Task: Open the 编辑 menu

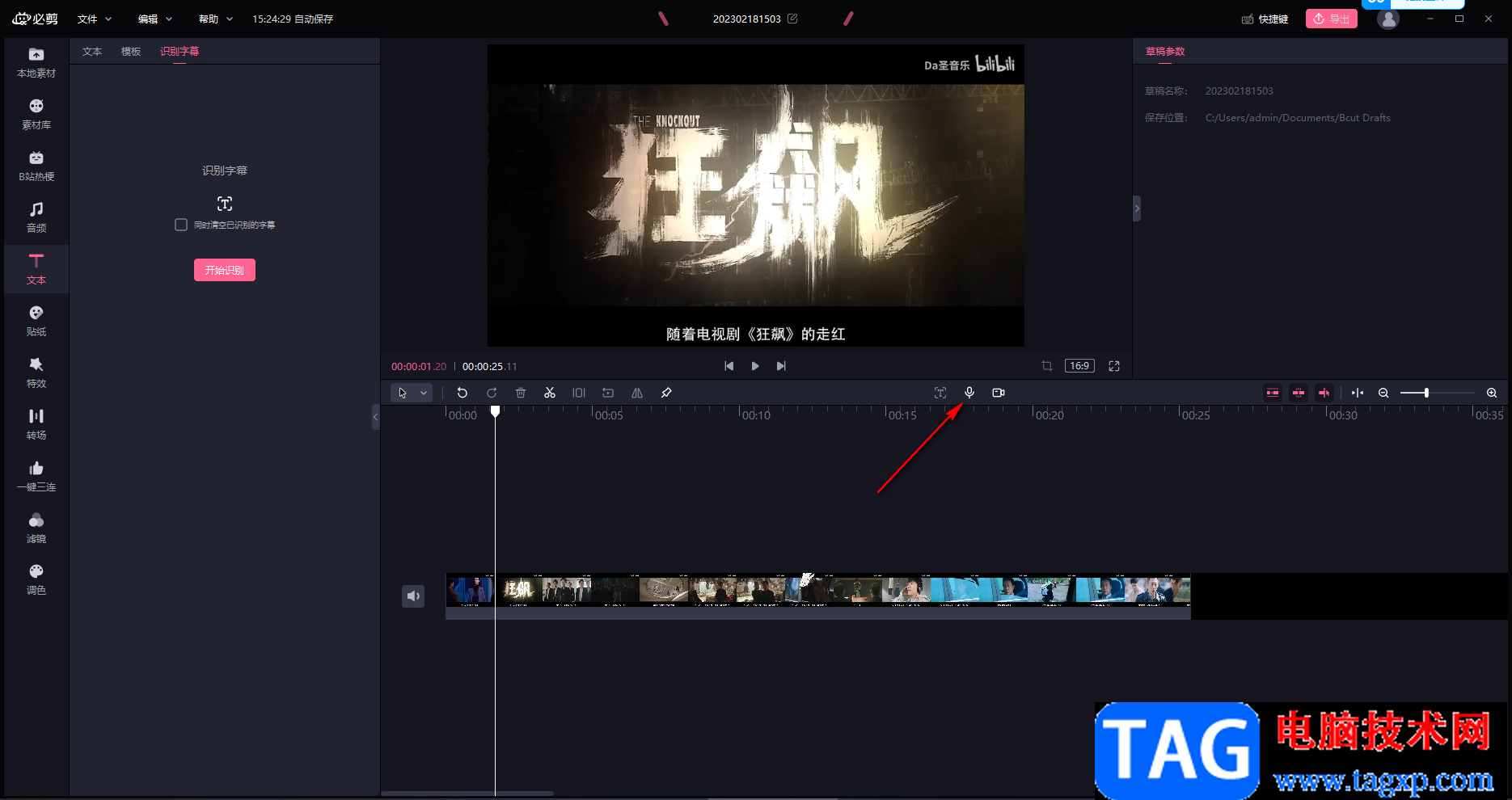Action: [x=155, y=19]
